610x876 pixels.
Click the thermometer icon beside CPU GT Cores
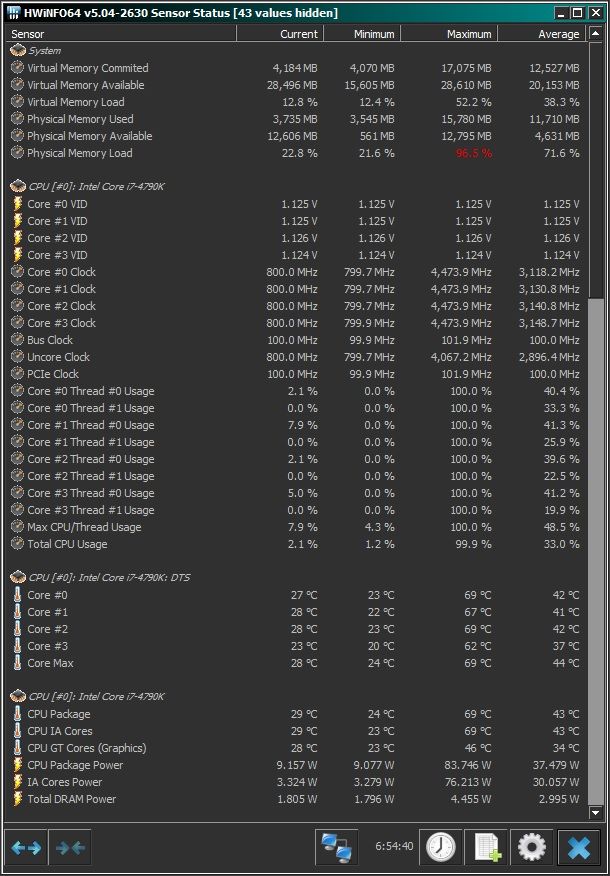pos(18,748)
